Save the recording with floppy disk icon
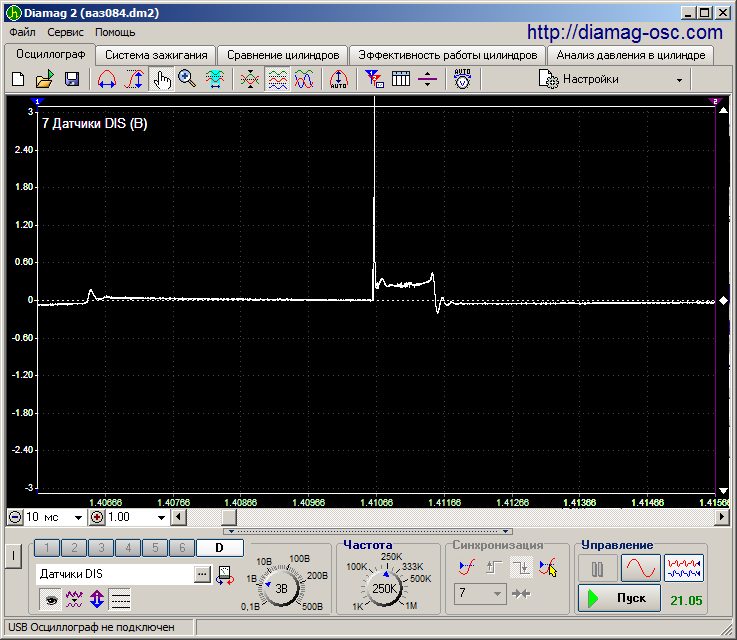The height and width of the screenshot is (640, 737). click(72, 79)
